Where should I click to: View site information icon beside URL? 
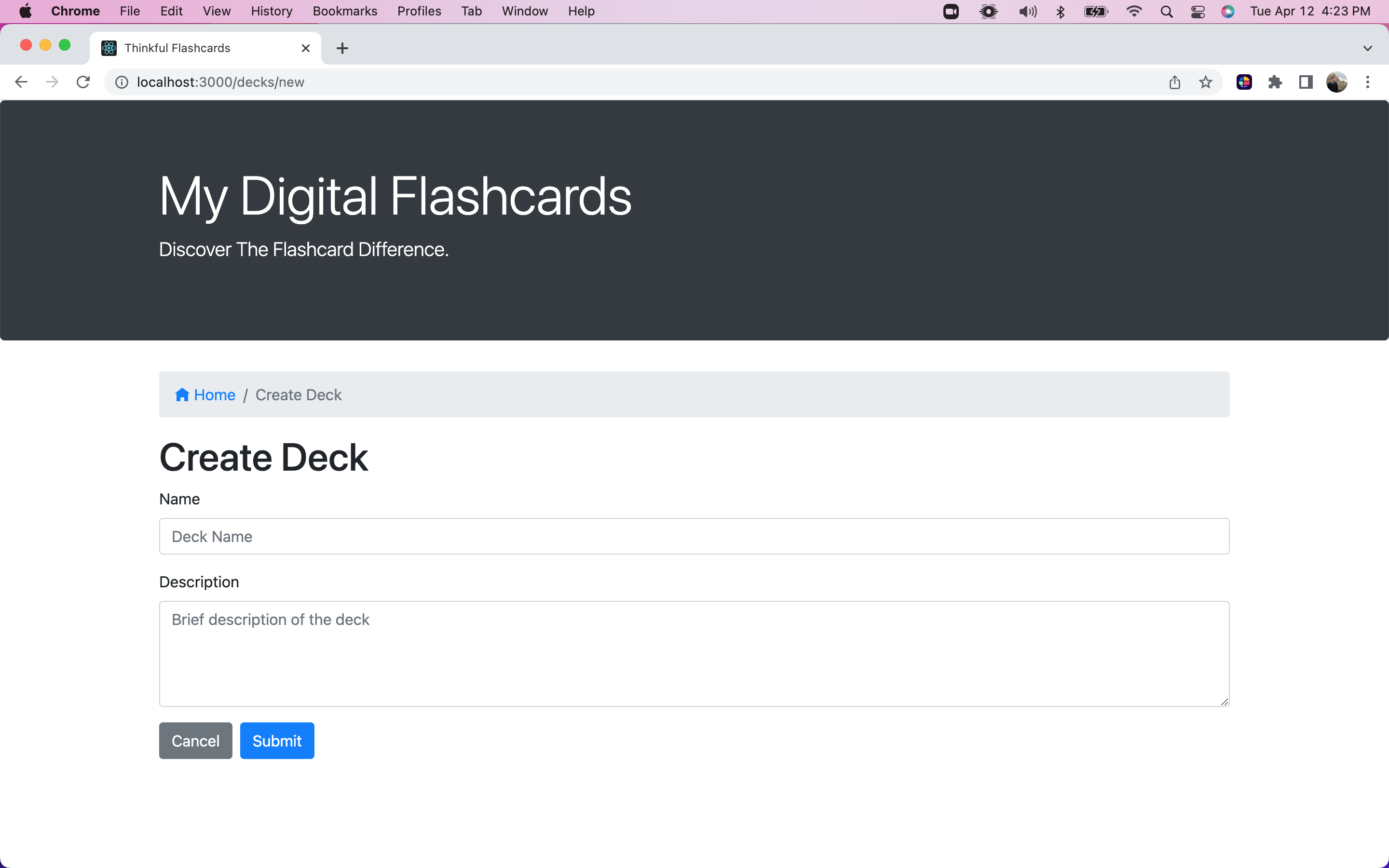point(122,82)
